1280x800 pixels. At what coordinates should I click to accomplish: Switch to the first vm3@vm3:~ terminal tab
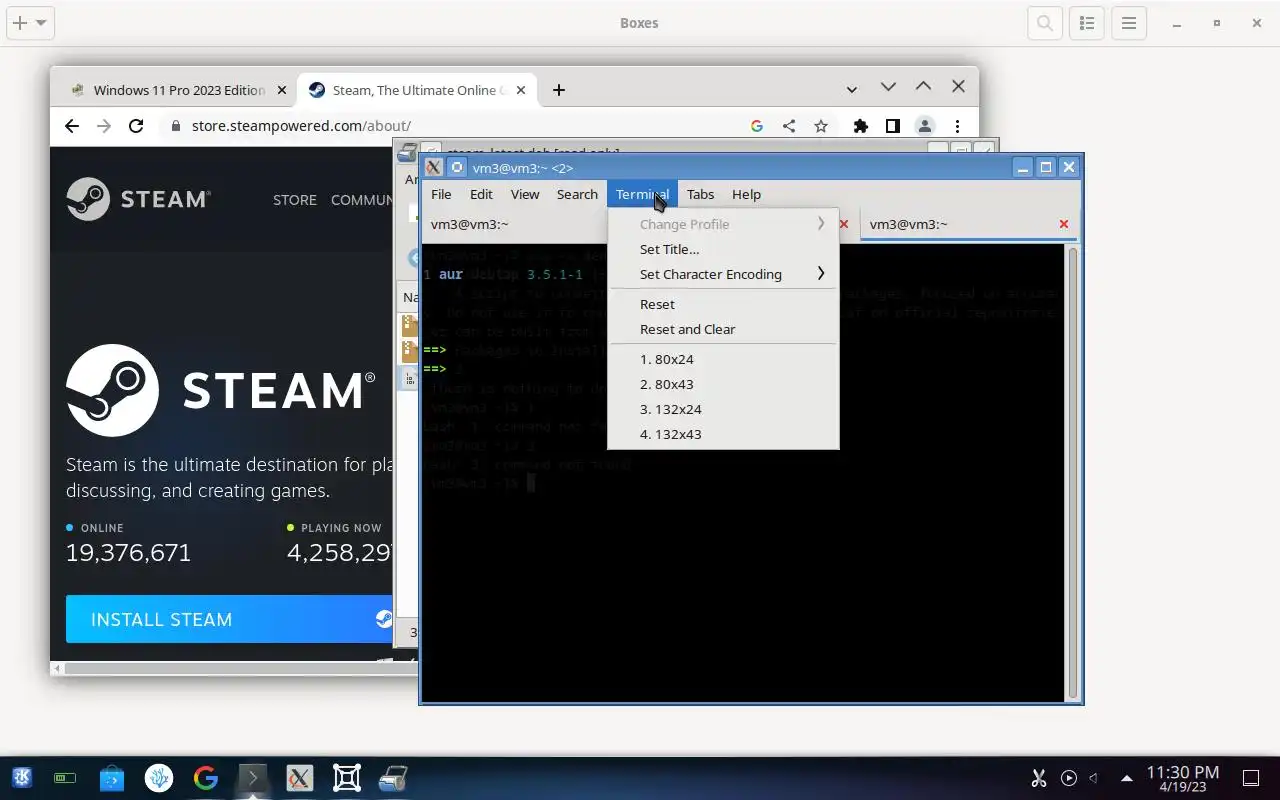pyautogui.click(x=515, y=224)
